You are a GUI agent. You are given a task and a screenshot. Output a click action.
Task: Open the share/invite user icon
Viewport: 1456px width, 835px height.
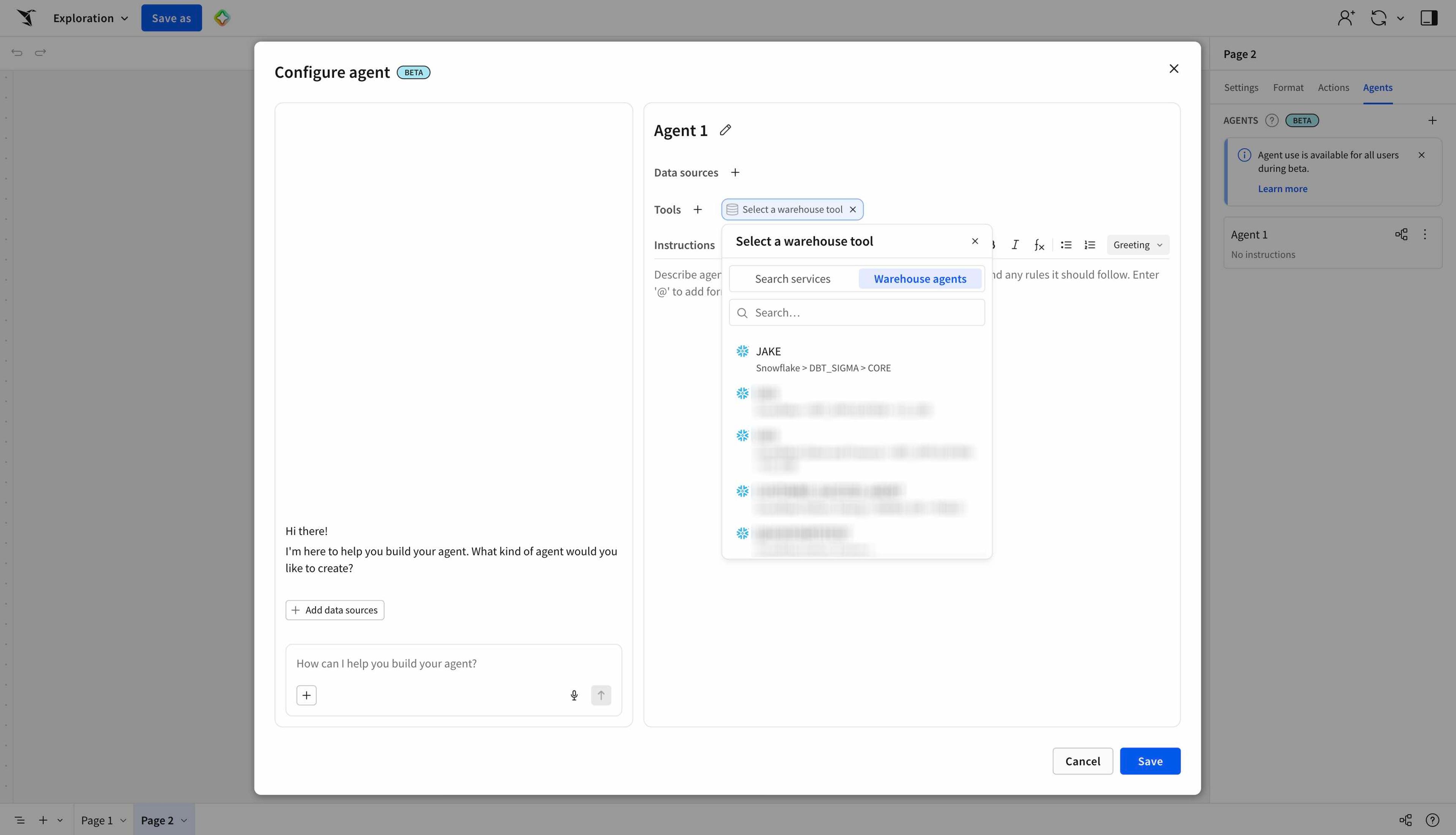click(1346, 18)
